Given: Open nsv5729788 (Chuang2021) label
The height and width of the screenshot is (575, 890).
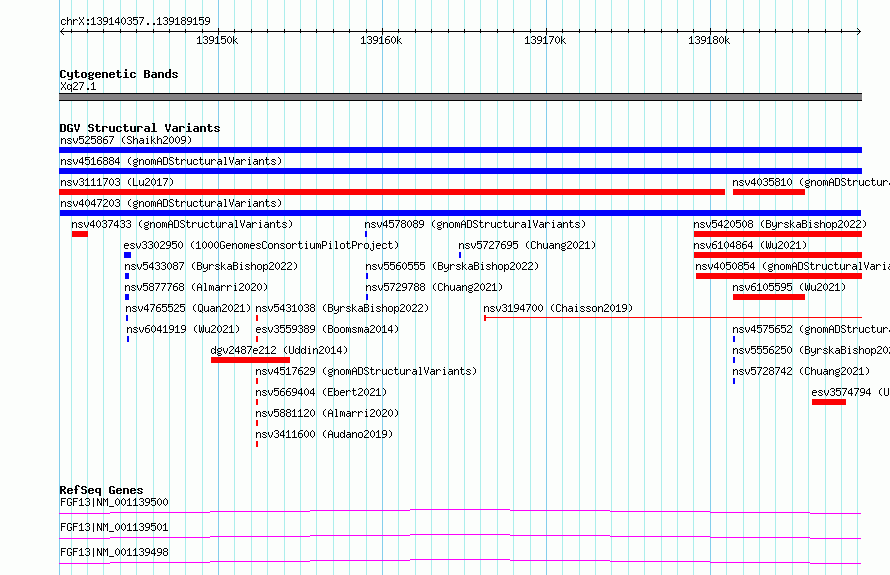Looking at the screenshot, I should (x=434, y=287).
